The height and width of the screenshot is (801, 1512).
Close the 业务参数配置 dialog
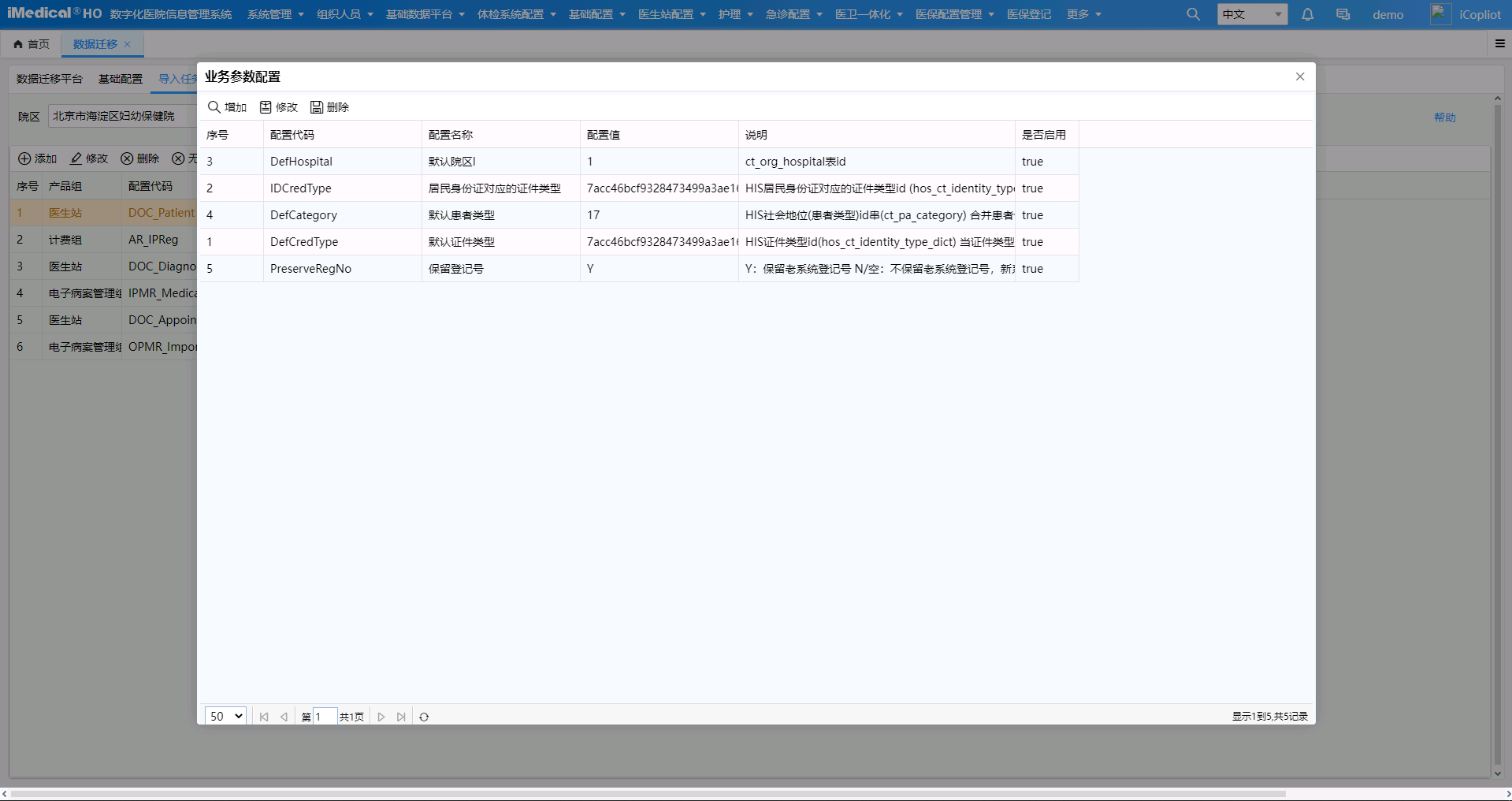pos(1300,76)
